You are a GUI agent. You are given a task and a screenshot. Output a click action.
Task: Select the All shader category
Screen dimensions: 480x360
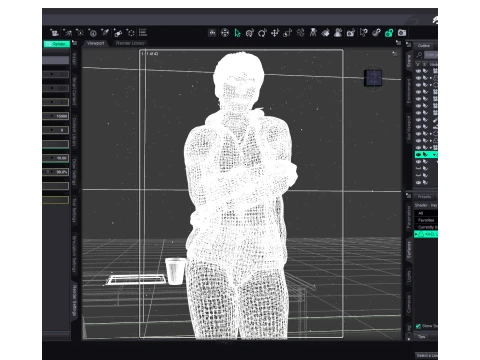tap(426, 213)
